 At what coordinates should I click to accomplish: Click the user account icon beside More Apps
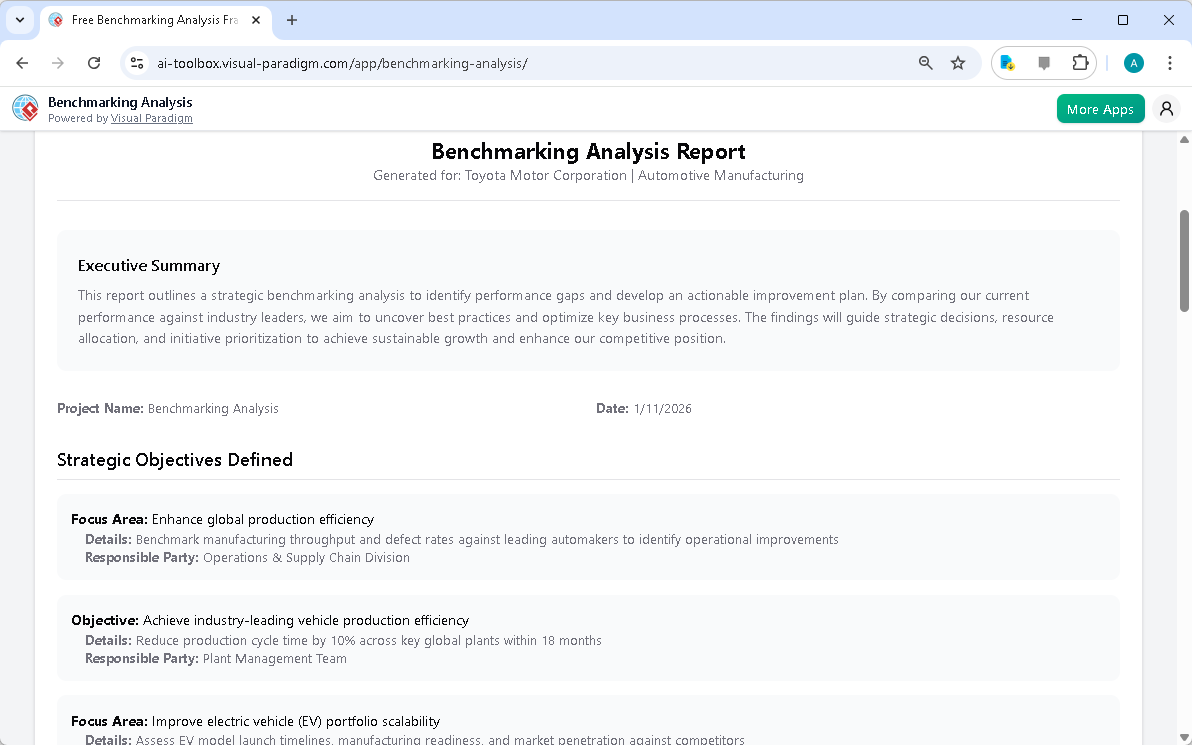(1166, 108)
